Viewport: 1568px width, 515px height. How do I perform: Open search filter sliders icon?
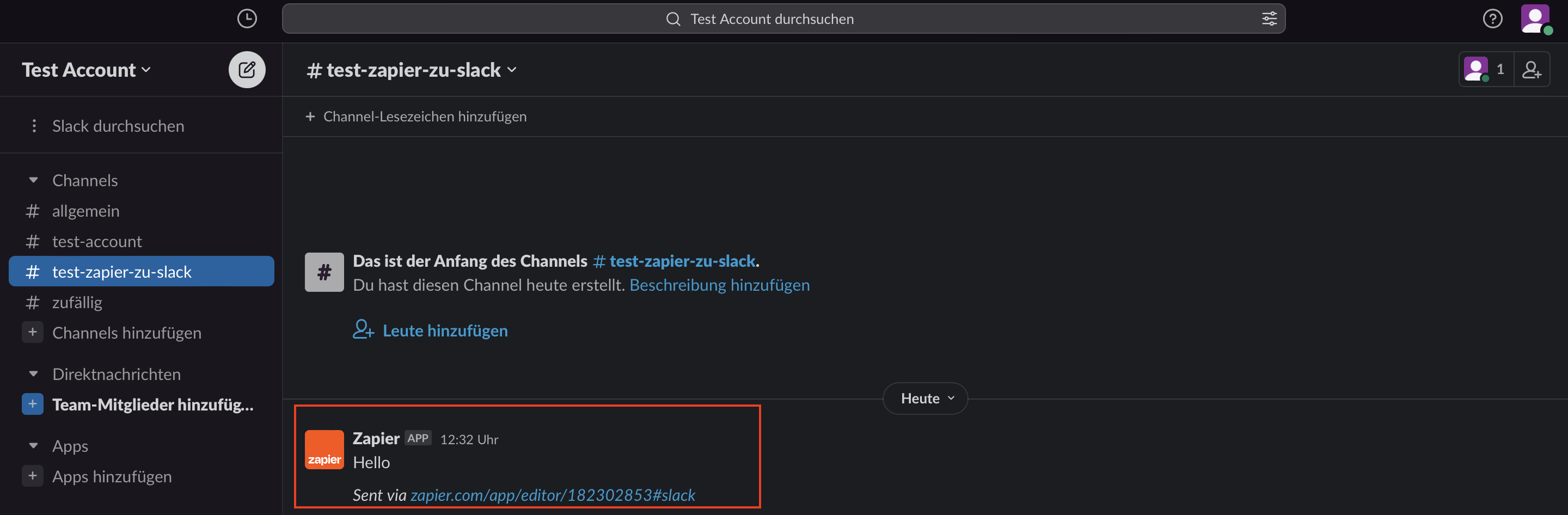coord(1269,19)
